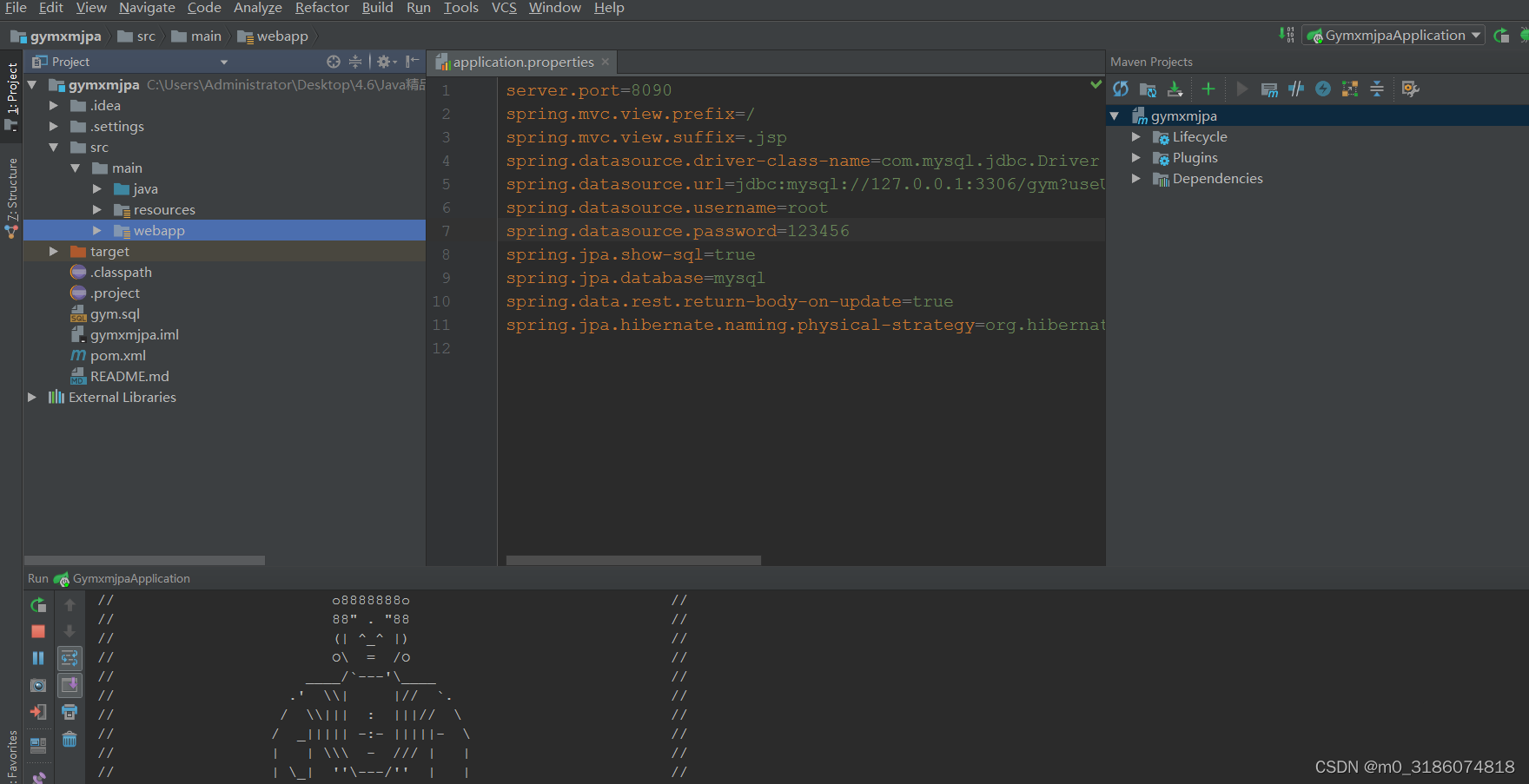Close the application.properties tab

click(x=606, y=63)
